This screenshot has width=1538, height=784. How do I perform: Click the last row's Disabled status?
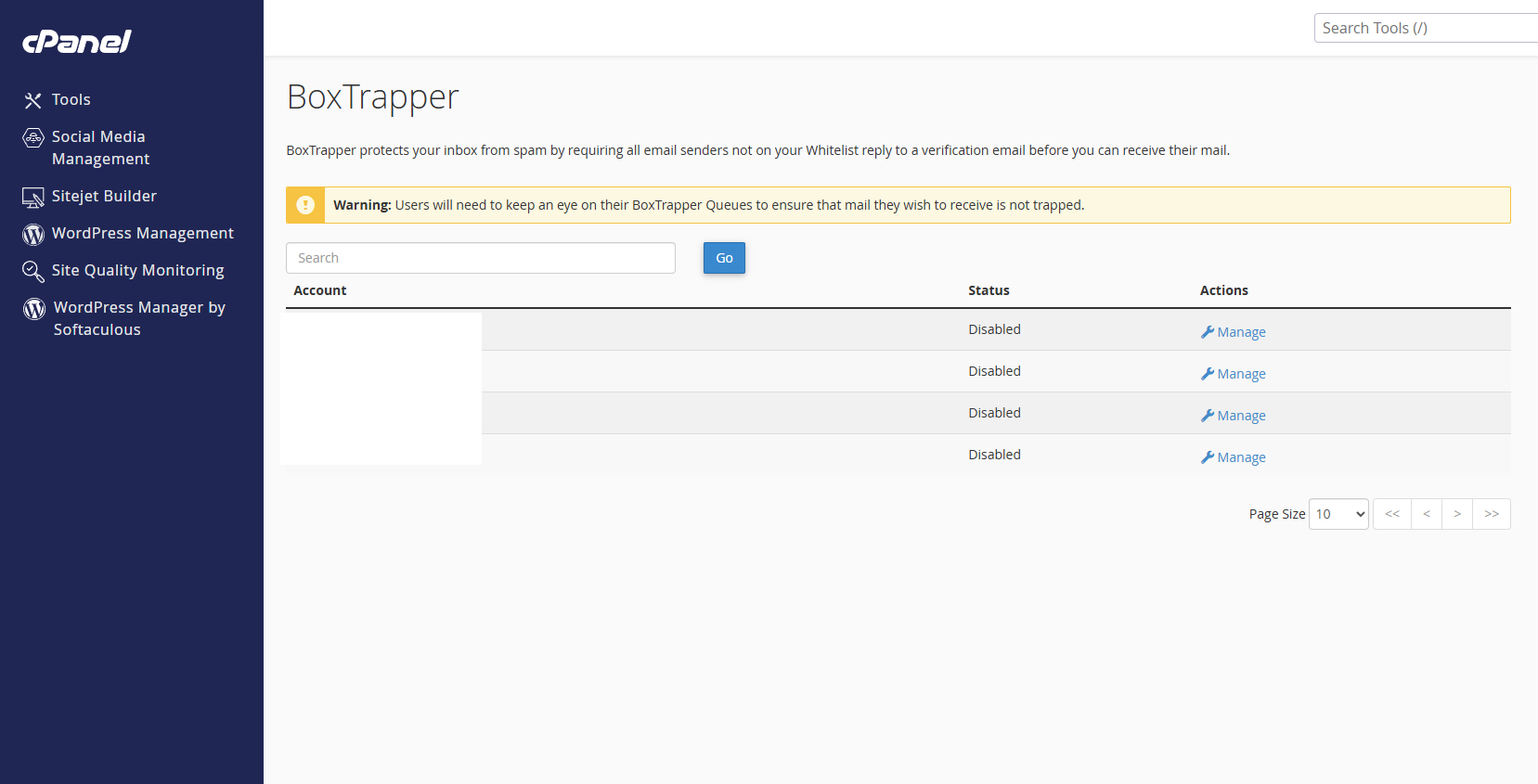click(x=994, y=455)
